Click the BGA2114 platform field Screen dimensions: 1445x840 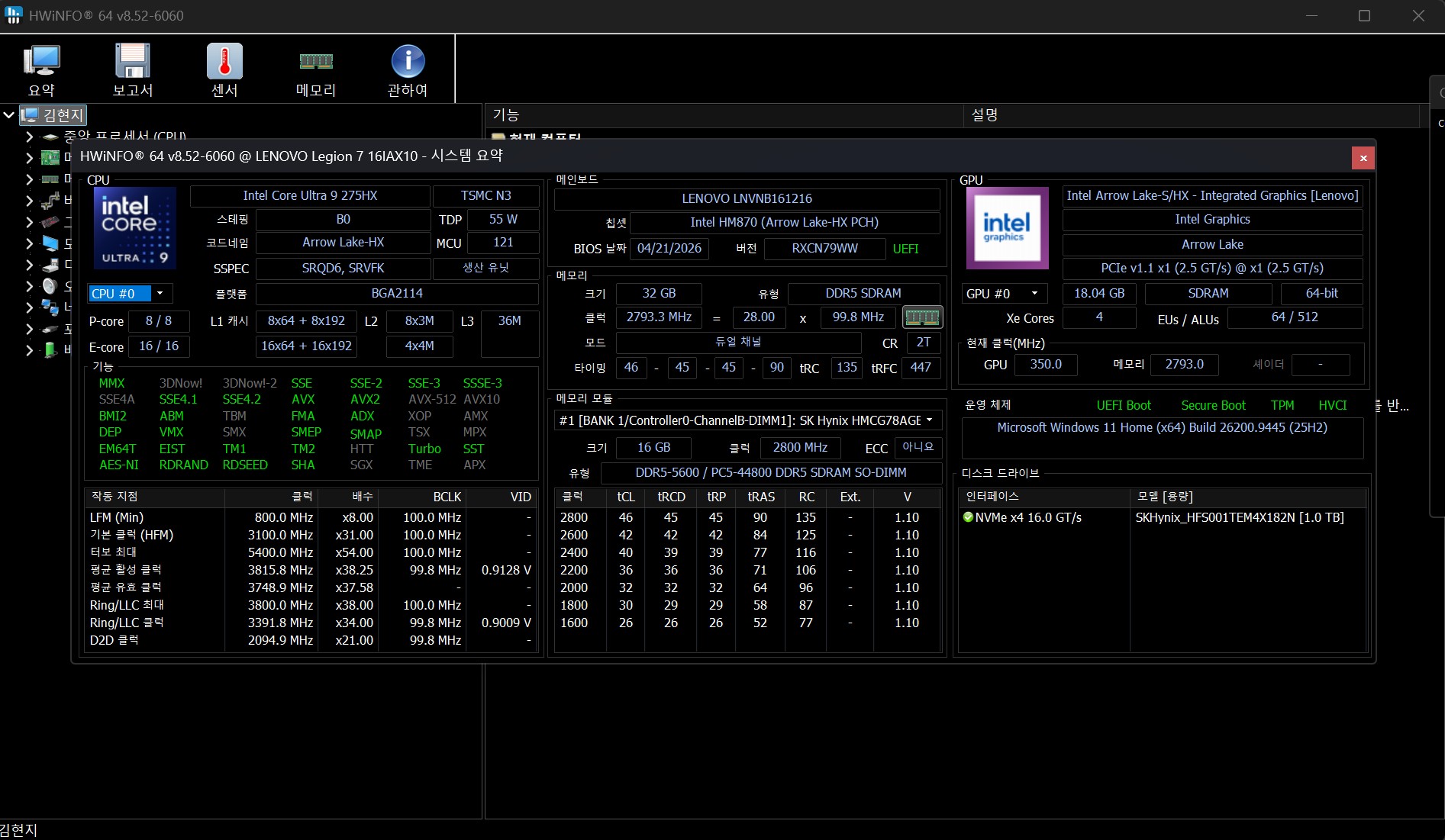click(397, 294)
